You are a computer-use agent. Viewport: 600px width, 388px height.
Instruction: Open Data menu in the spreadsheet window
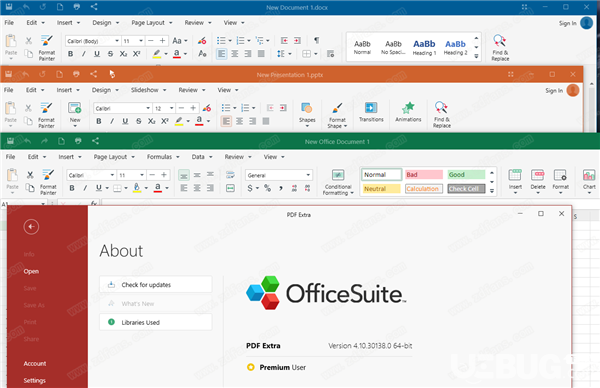coord(202,157)
